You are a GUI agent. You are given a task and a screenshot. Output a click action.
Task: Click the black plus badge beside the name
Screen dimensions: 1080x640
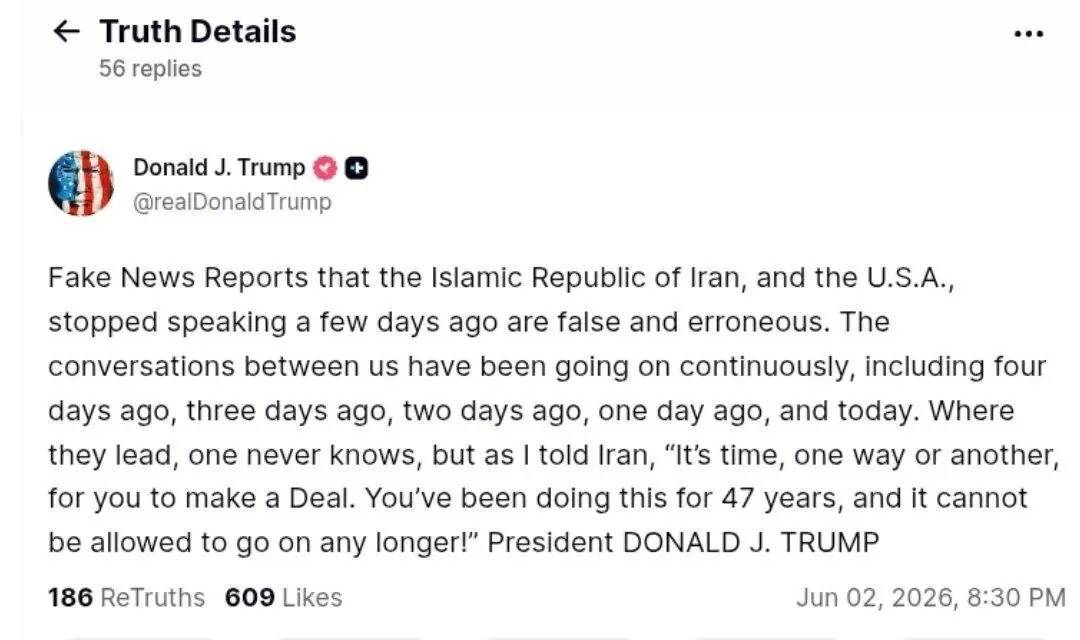(x=356, y=168)
